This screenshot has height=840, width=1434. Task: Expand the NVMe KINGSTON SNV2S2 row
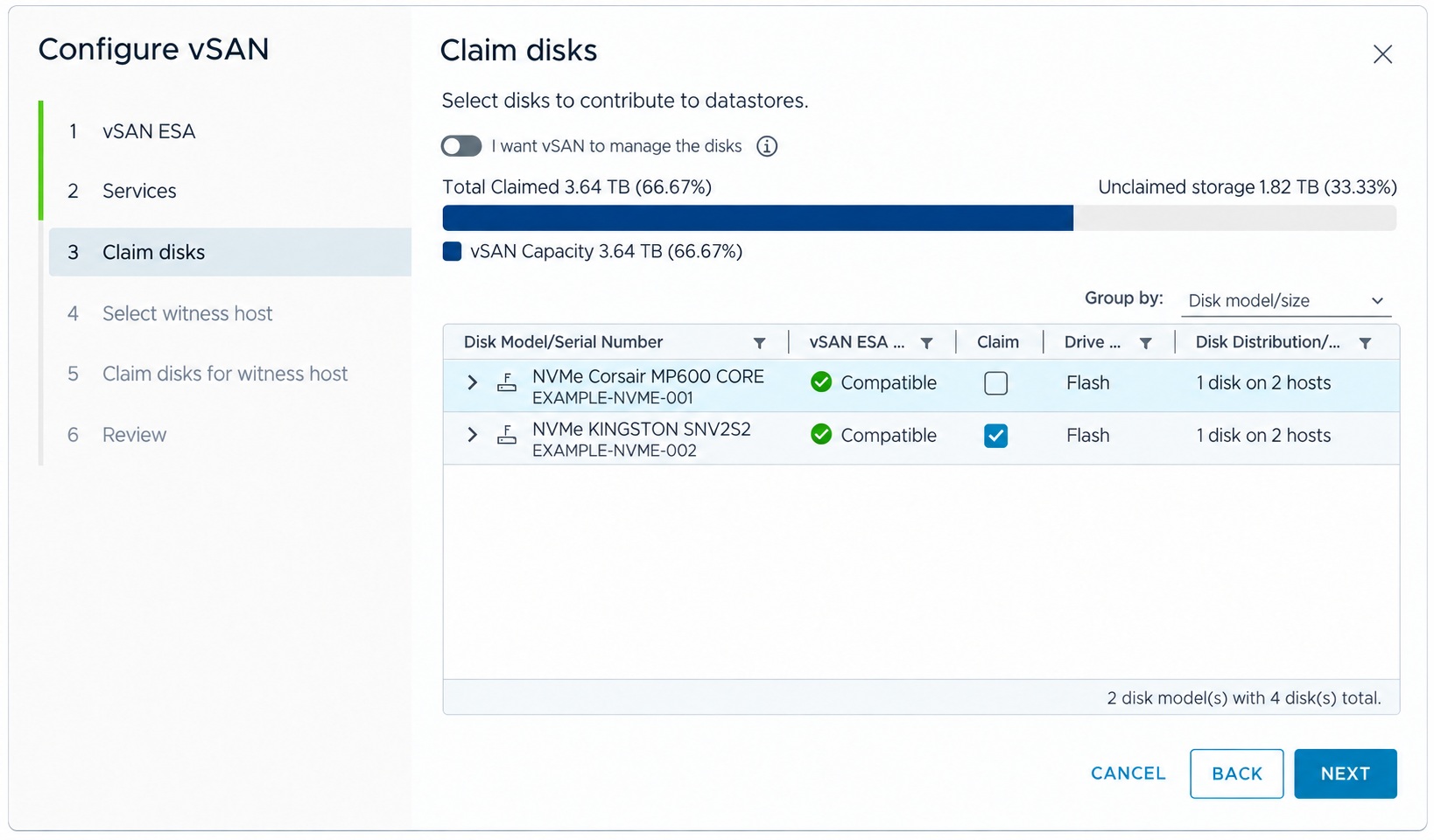click(473, 435)
